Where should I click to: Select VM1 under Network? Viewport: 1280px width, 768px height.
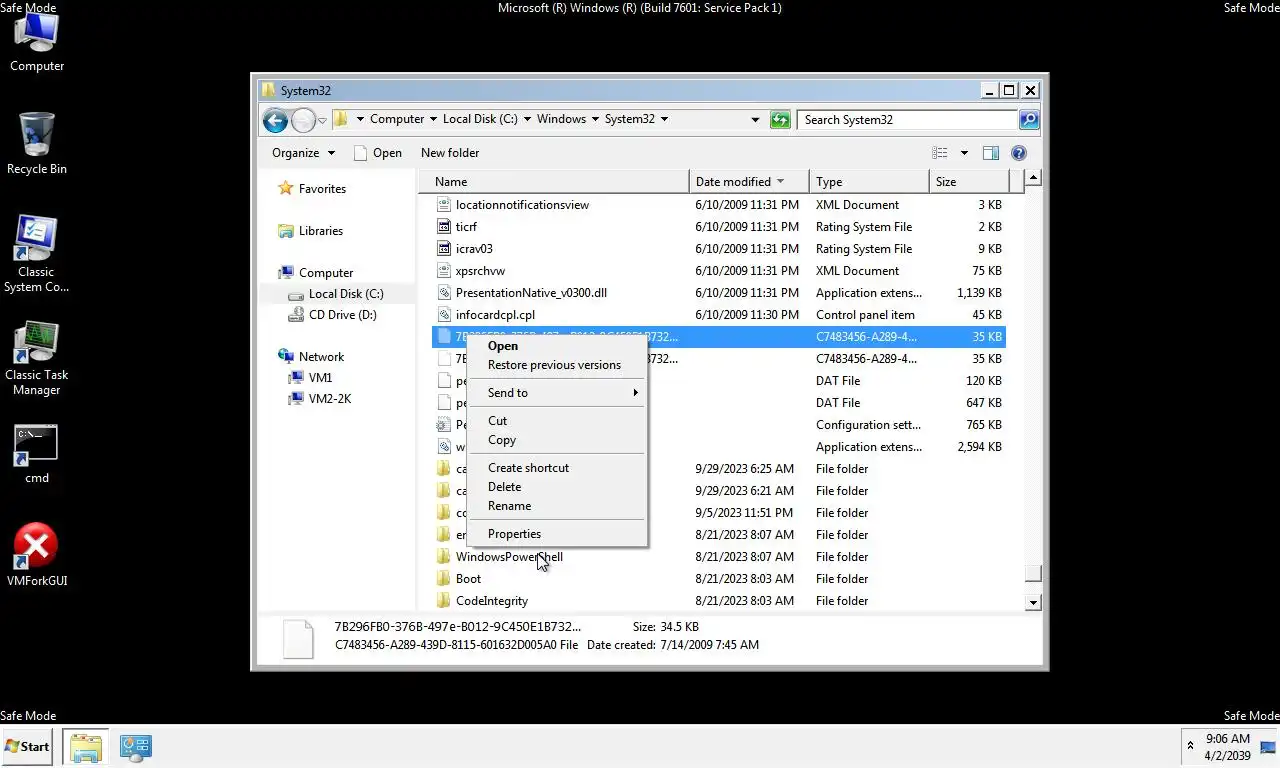click(x=310, y=378)
